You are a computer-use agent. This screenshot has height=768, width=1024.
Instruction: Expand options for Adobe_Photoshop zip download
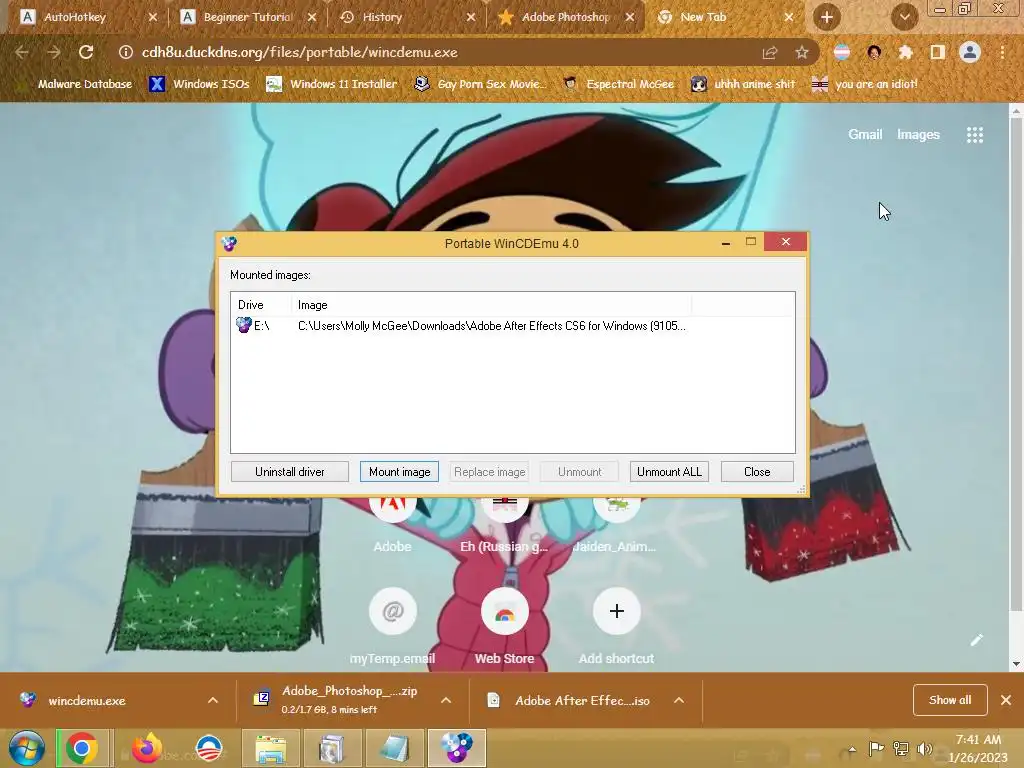446,700
